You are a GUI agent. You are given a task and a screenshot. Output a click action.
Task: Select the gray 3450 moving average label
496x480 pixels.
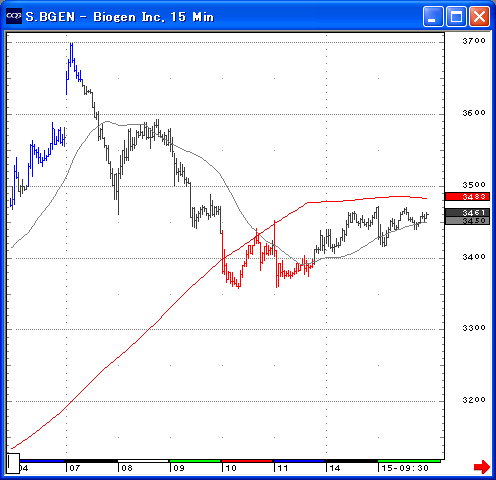pos(467,221)
